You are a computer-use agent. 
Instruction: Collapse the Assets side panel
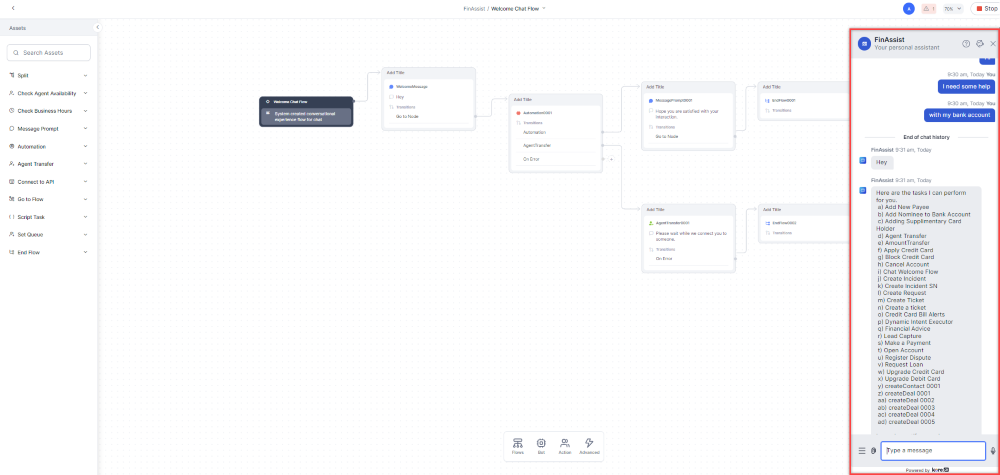(x=97, y=28)
